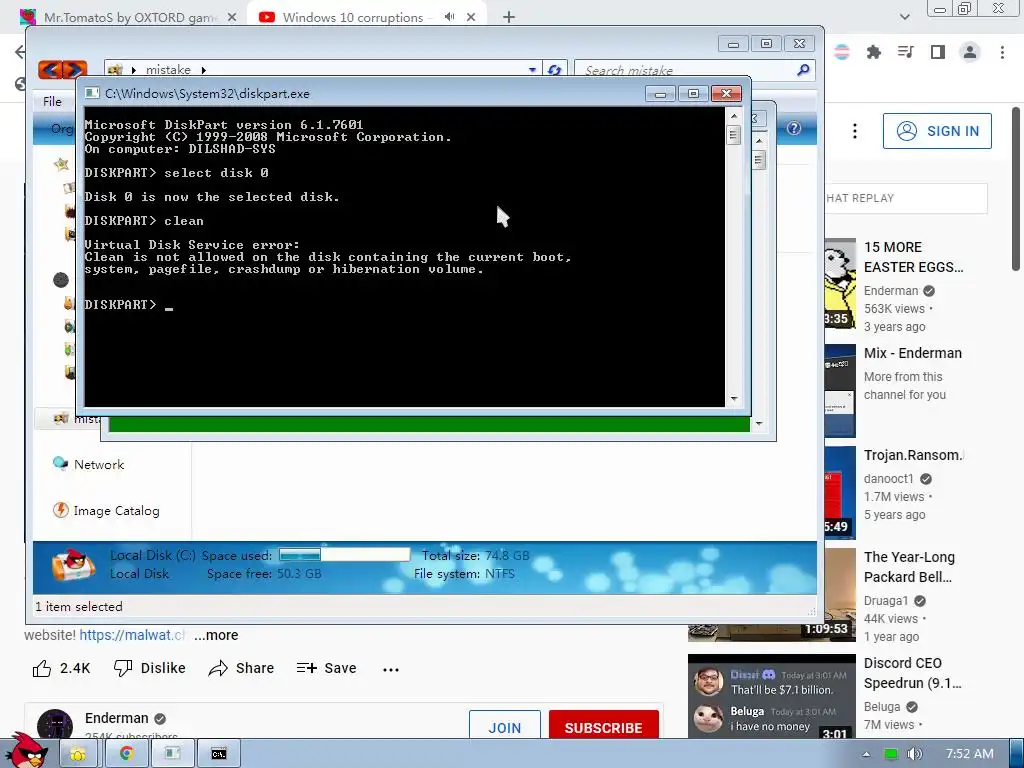Close the Windows 10 corruptions tab
The image size is (1024, 768).
[471, 18]
